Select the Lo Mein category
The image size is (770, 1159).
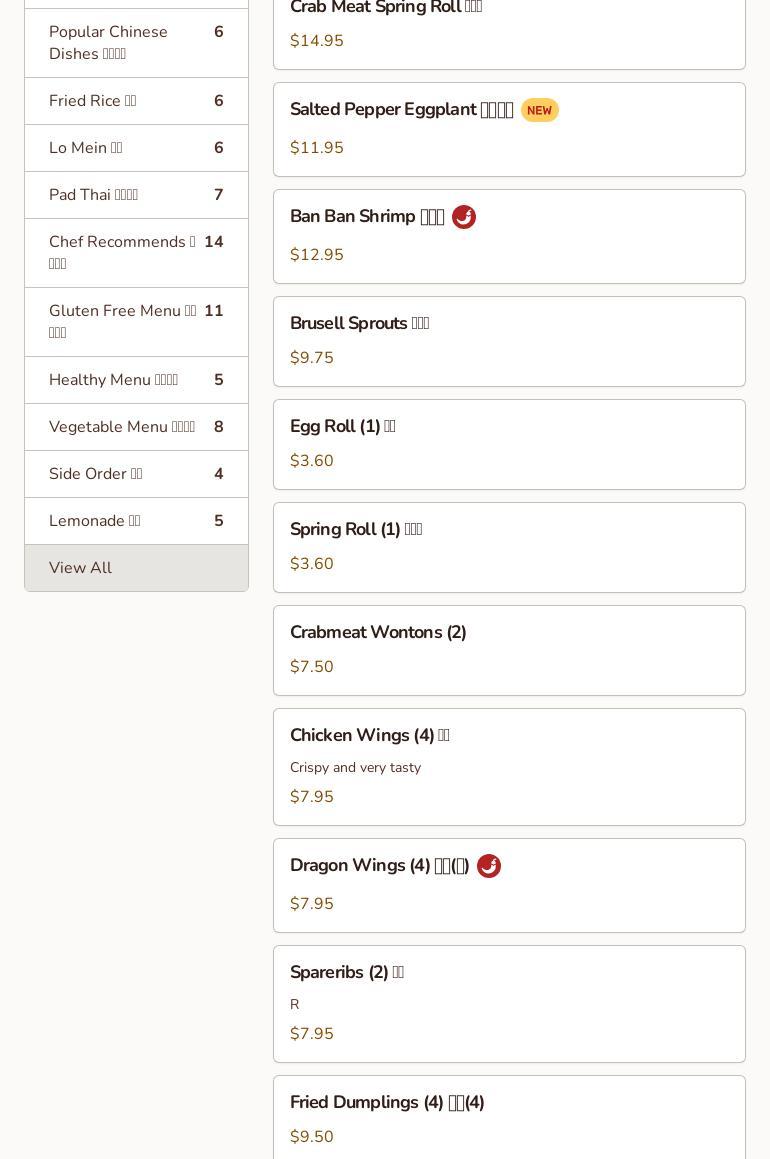136,148
